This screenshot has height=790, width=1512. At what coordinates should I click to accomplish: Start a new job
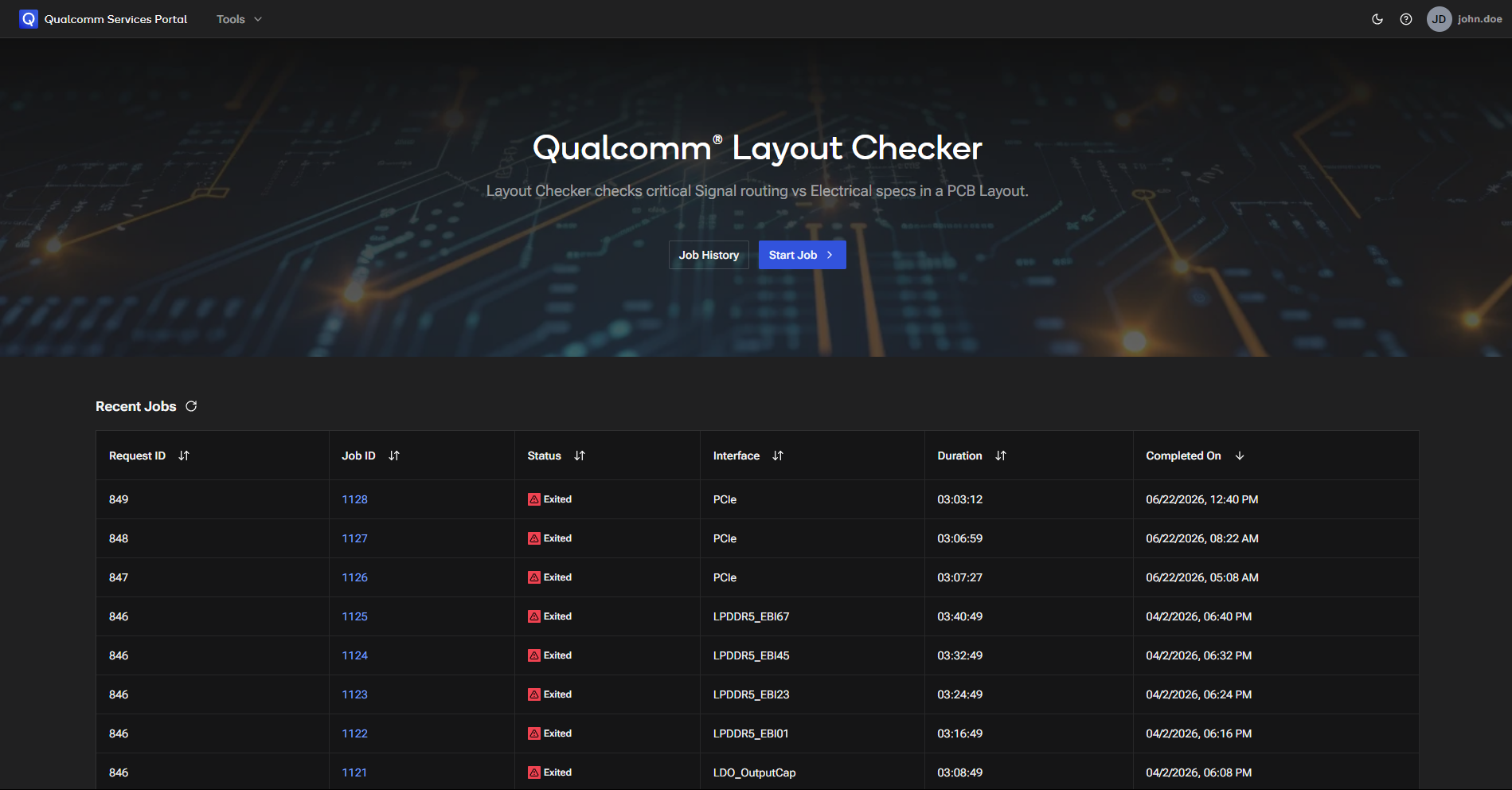pos(802,255)
